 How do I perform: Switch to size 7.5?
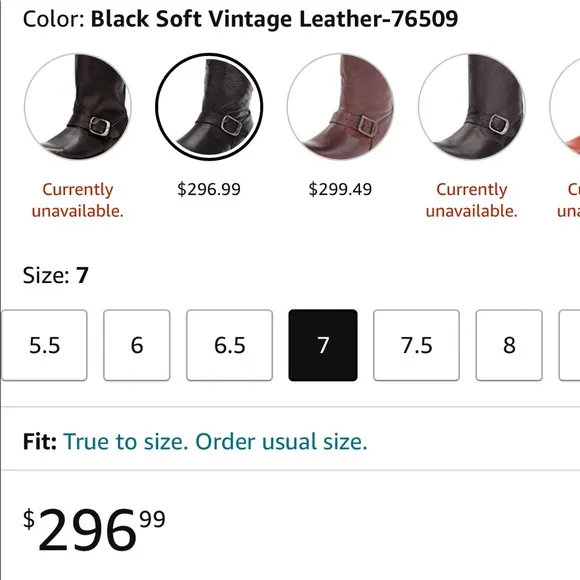(417, 345)
